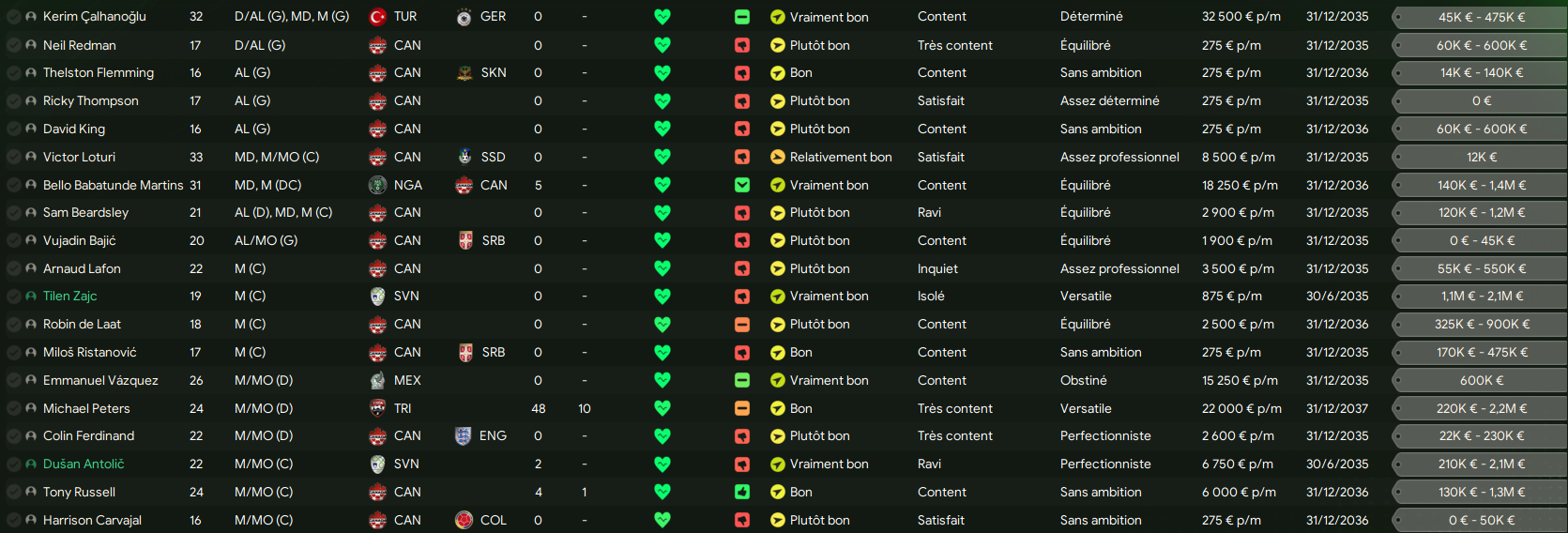Image resolution: width=1568 pixels, height=533 pixels.
Task: Open Tilen Zajc's player profile
Action: coord(70,297)
